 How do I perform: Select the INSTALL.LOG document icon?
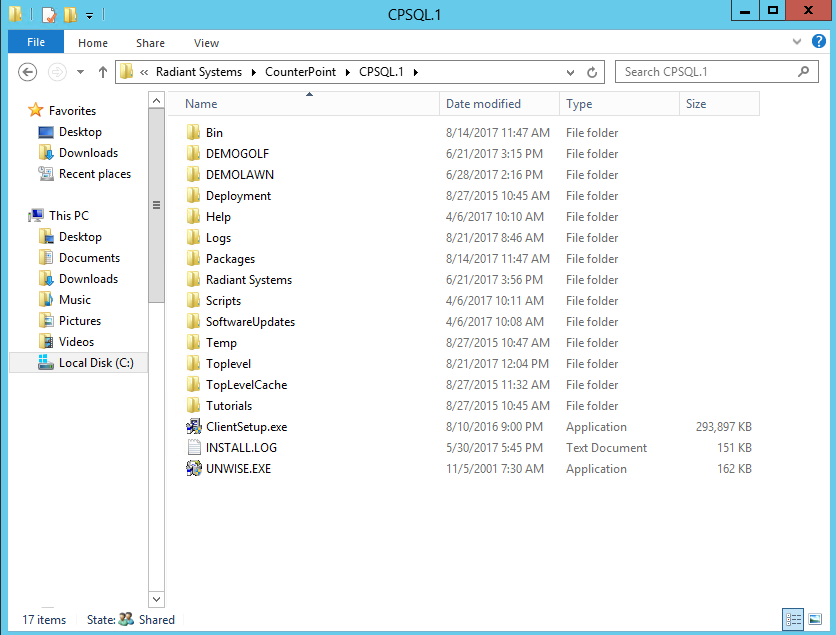click(x=194, y=447)
